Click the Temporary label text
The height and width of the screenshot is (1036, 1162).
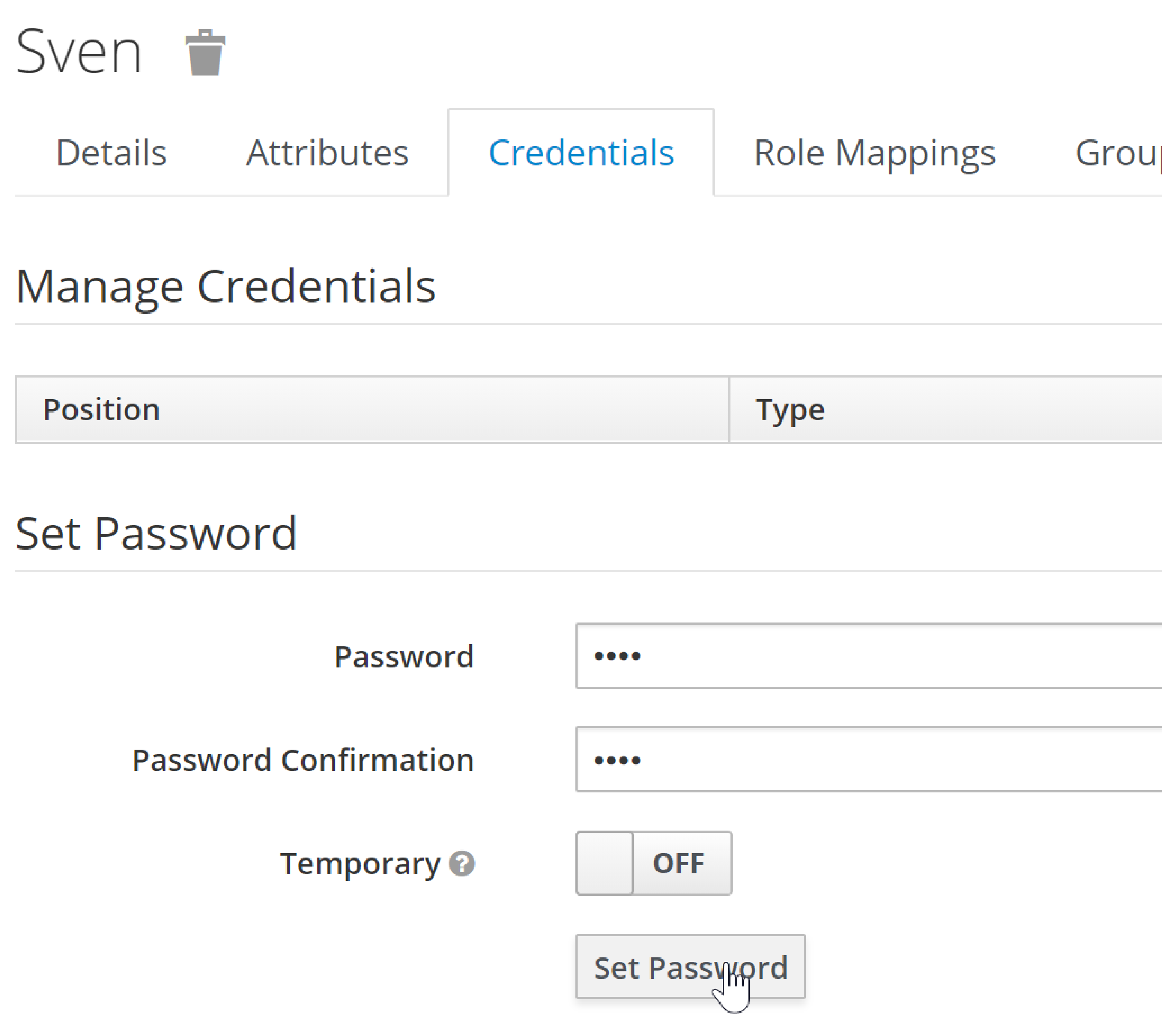360,863
